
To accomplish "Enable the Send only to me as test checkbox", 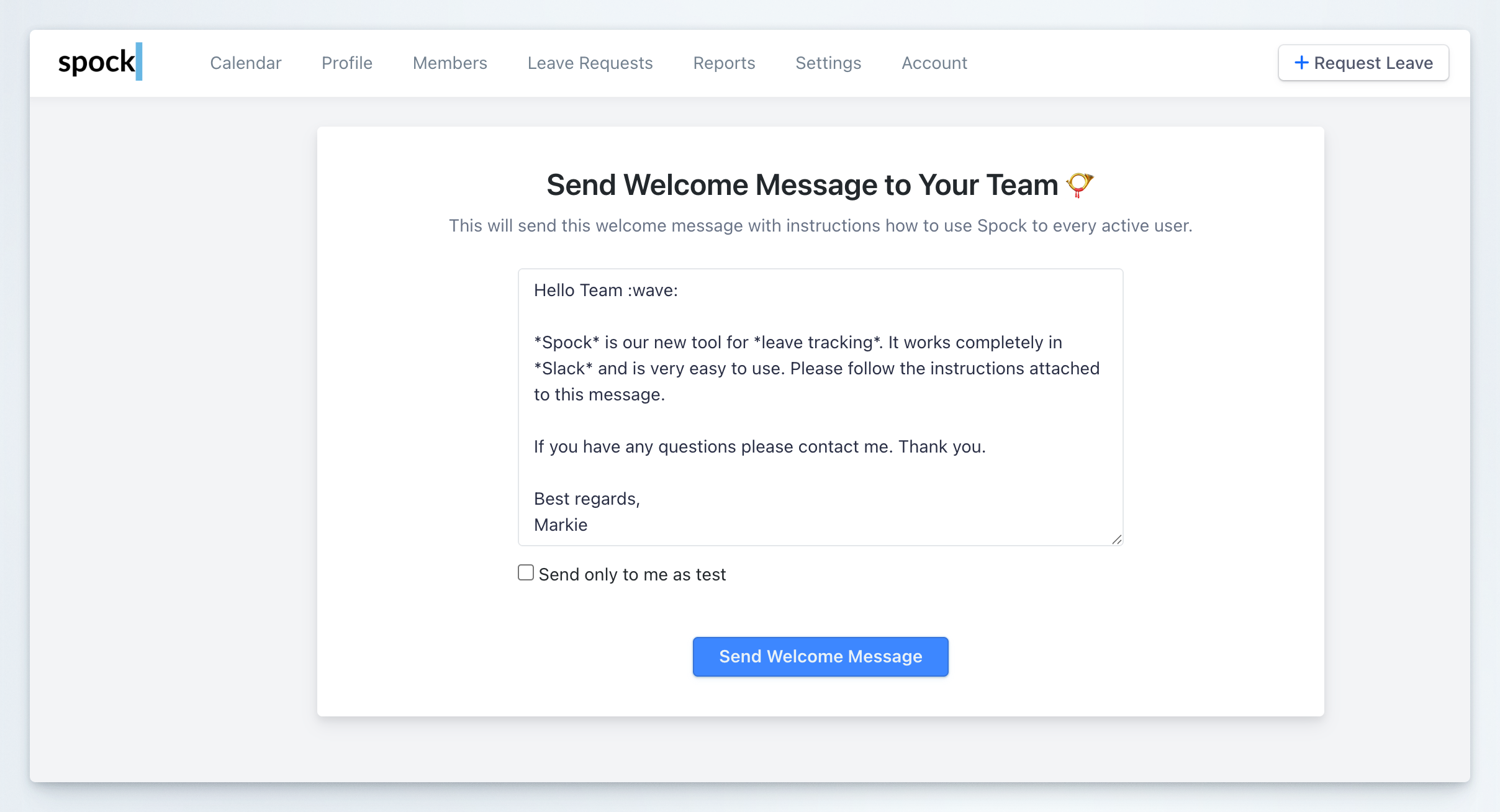I will pyautogui.click(x=525, y=572).
